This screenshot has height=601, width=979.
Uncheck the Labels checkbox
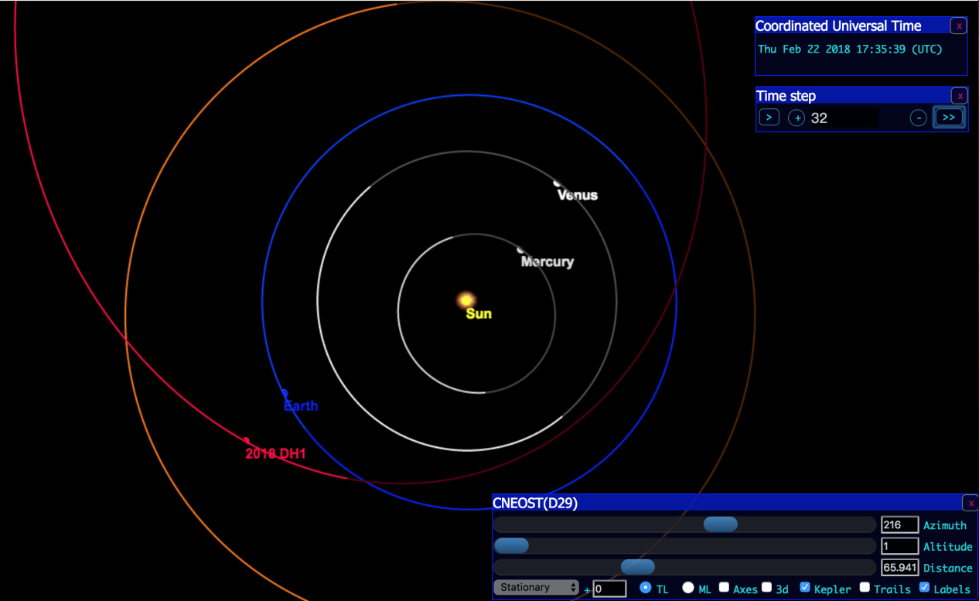925,587
